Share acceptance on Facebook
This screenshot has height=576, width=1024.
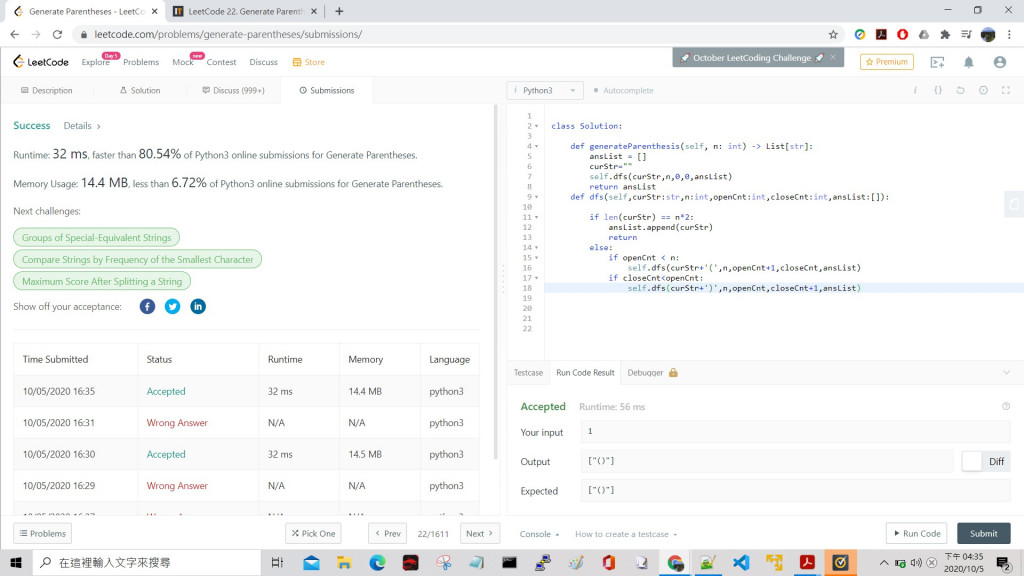(148, 306)
